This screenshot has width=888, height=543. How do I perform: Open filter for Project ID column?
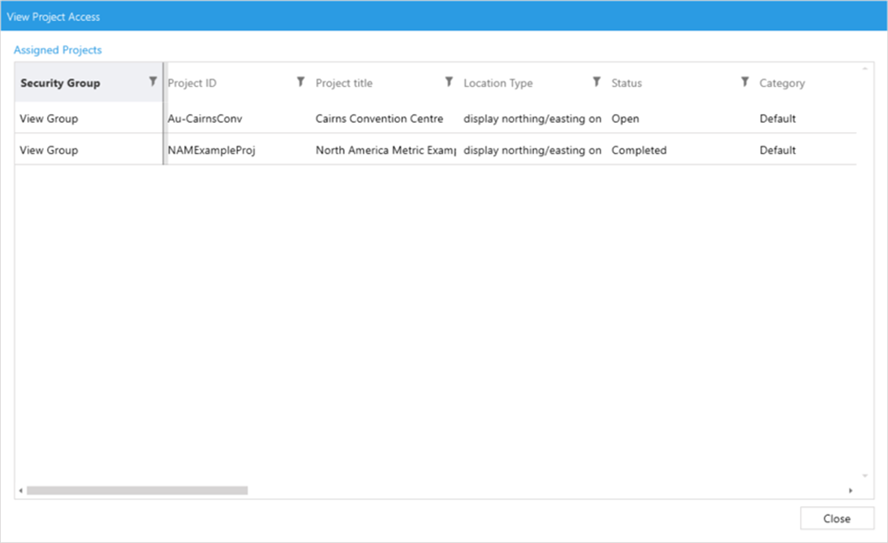click(x=300, y=82)
